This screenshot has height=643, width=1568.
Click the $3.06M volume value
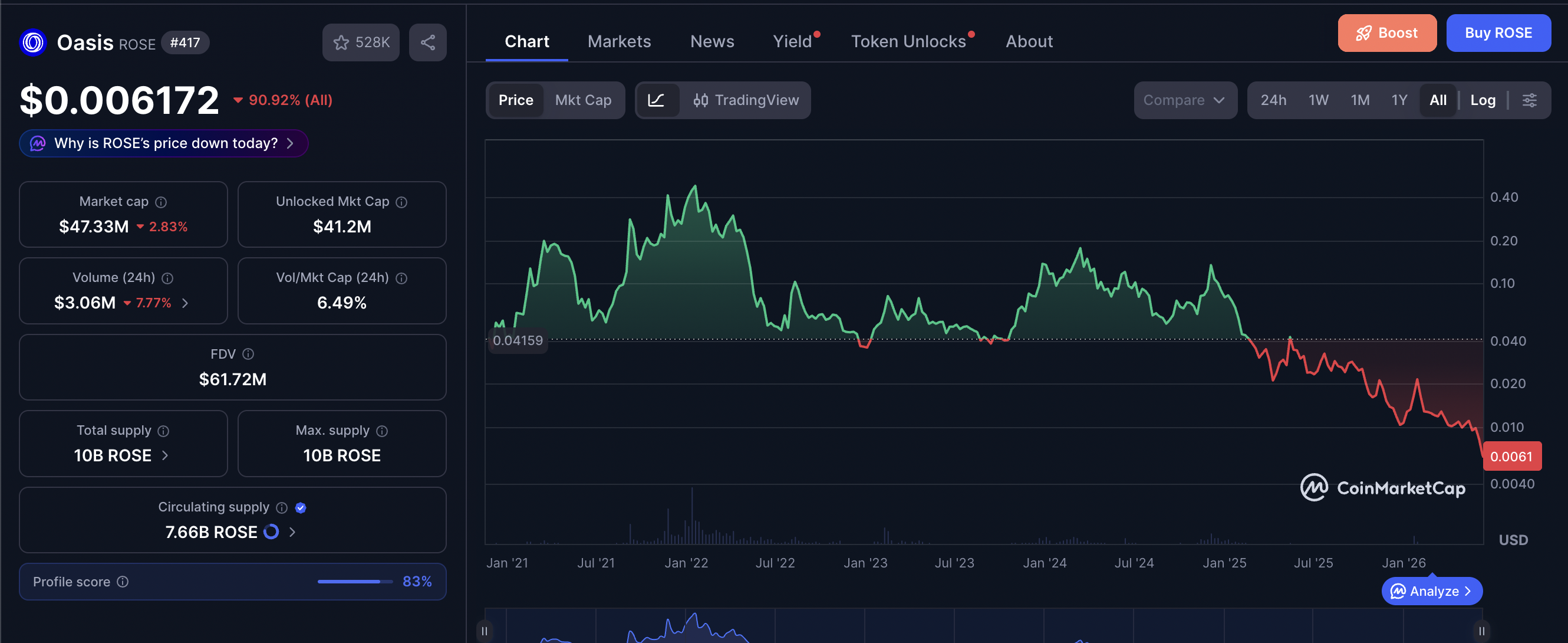tap(85, 303)
